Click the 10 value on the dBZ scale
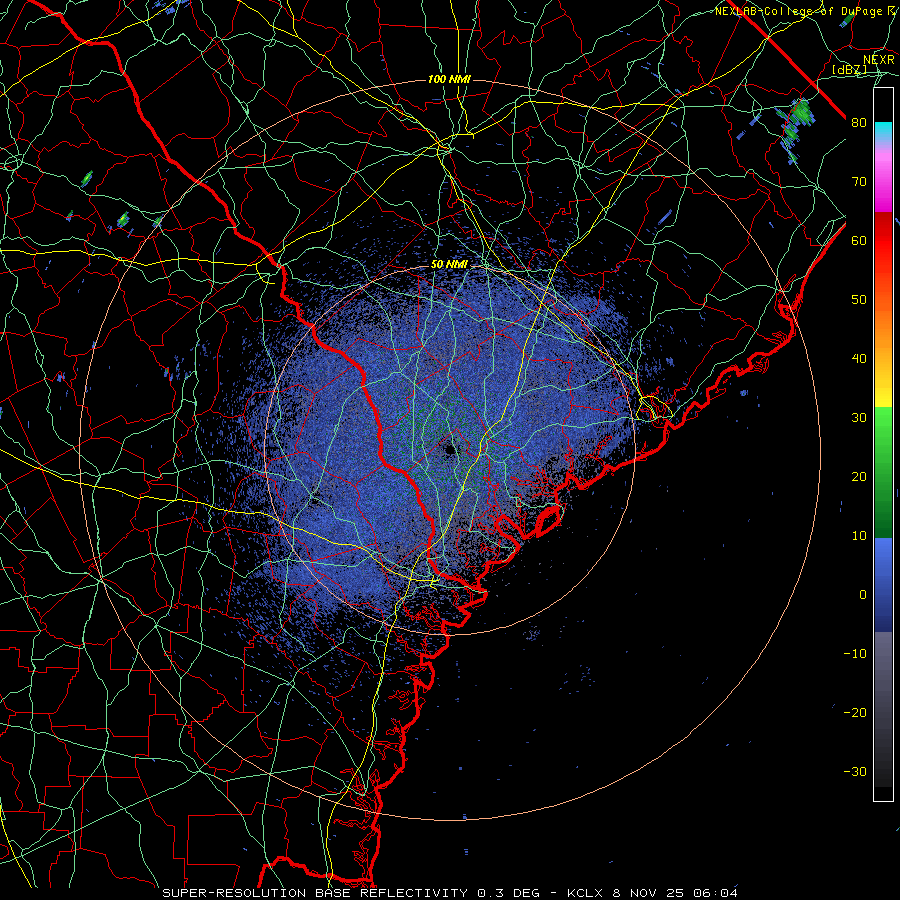Image resolution: width=900 pixels, height=900 pixels. point(859,536)
